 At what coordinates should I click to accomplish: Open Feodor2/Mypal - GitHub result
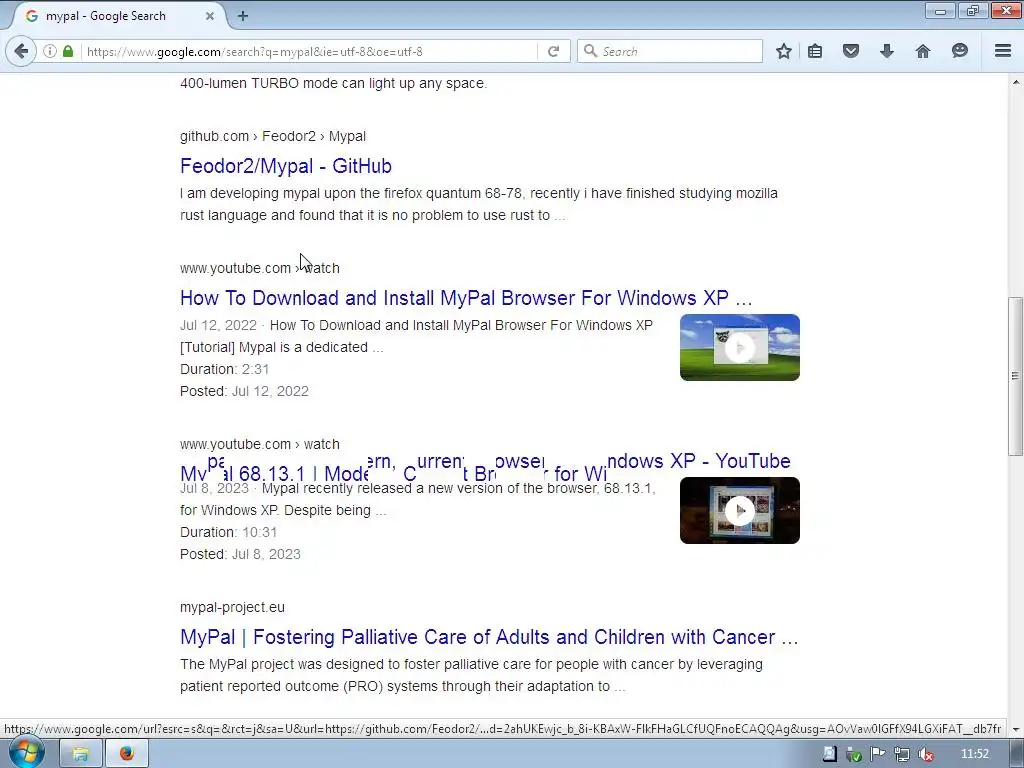point(285,166)
